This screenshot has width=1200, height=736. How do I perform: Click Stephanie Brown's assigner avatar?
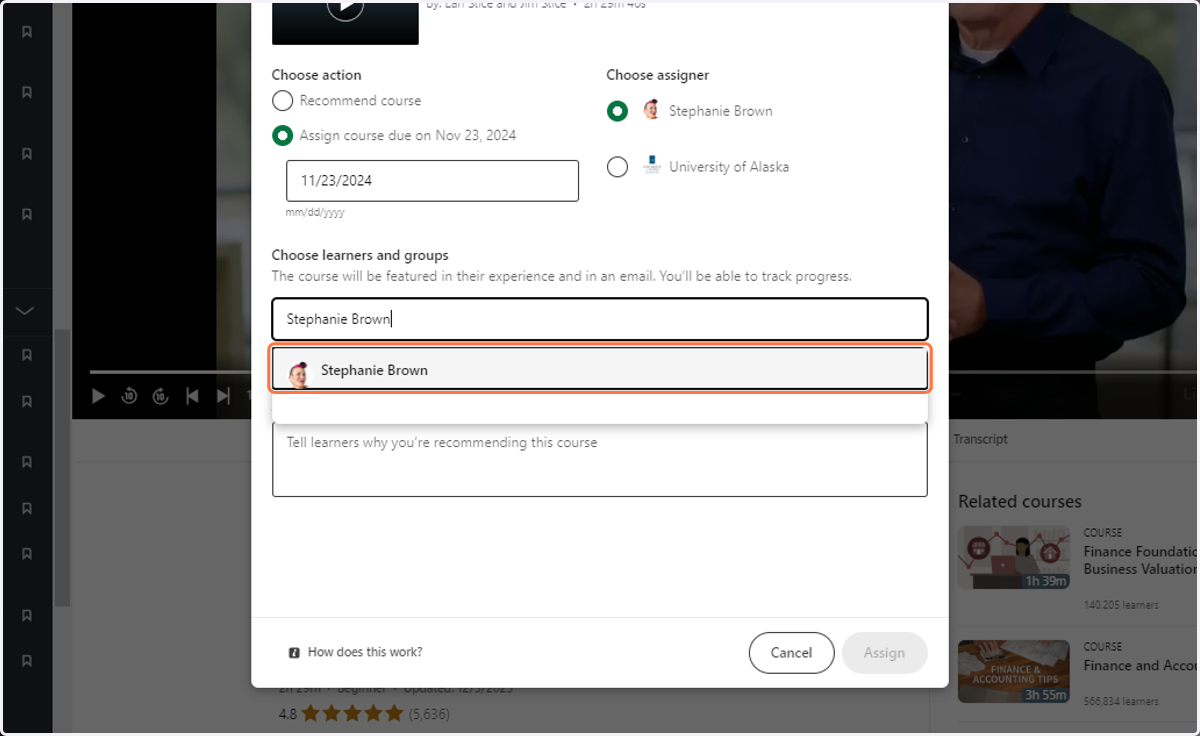click(651, 110)
